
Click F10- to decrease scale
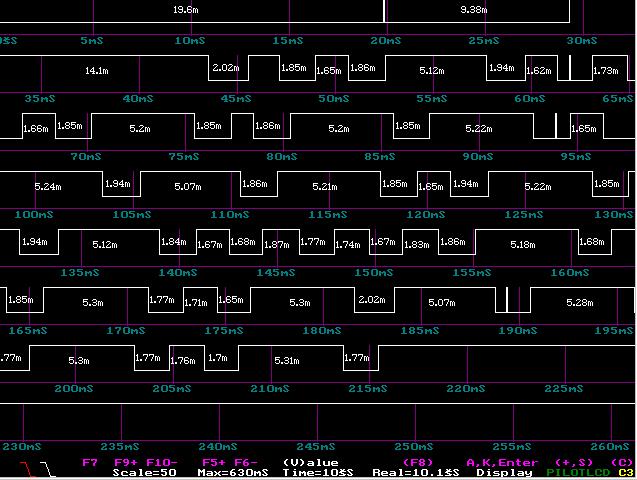[x=162, y=463]
